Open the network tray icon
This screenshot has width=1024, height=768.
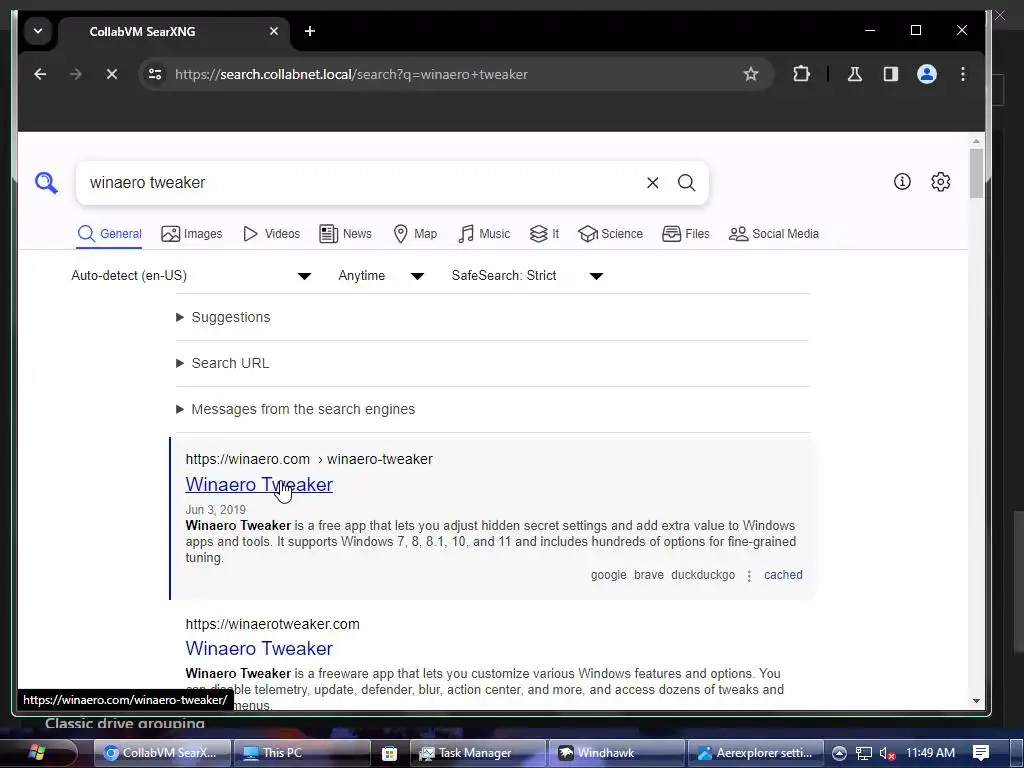click(864, 754)
